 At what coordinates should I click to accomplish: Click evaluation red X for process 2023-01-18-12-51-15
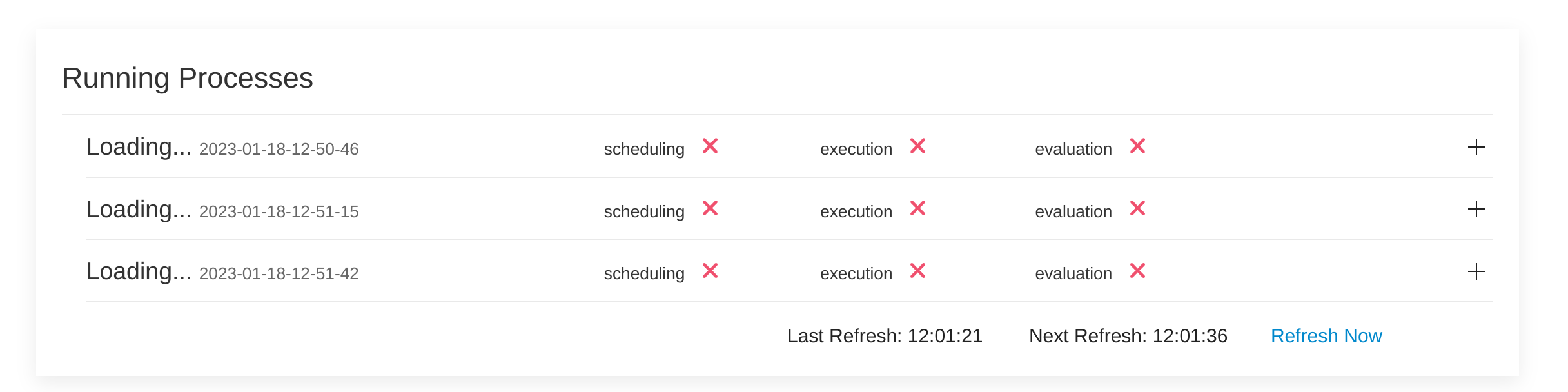pyautogui.click(x=1137, y=208)
